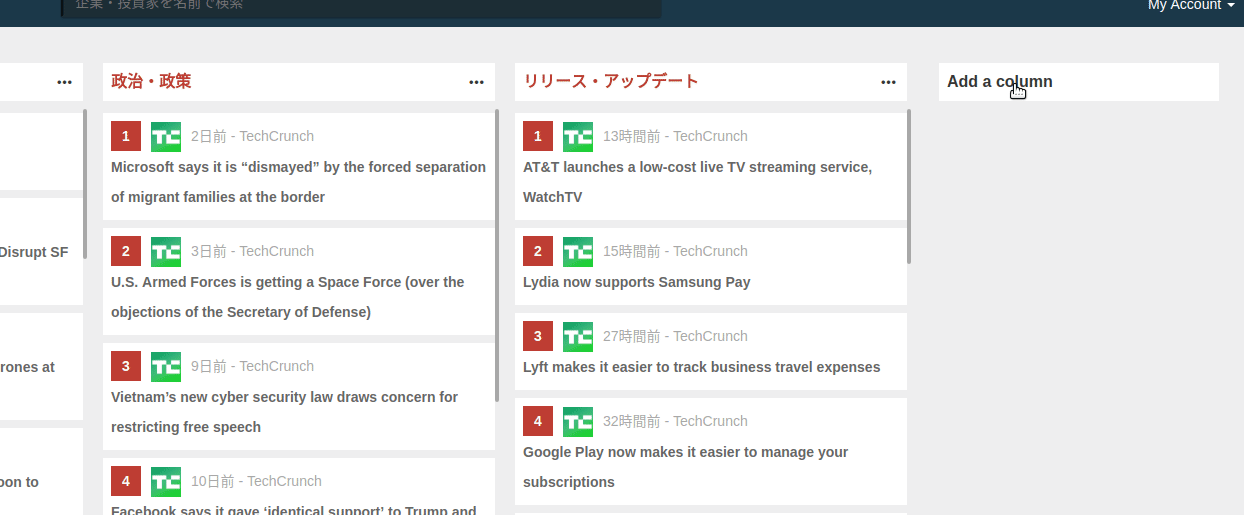Open Lyft business travel expenses headline
This screenshot has height=515, width=1244.
coord(702,367)
